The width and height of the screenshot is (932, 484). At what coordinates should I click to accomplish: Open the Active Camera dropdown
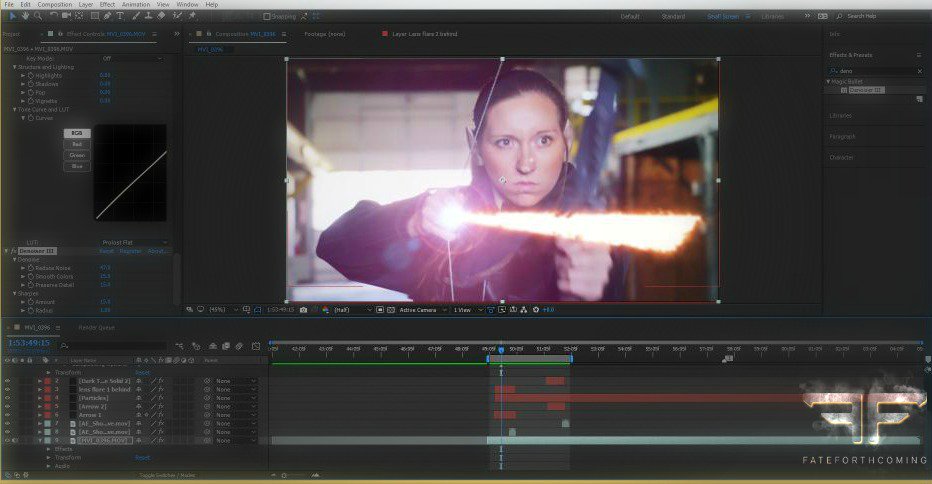click(423, 310)
